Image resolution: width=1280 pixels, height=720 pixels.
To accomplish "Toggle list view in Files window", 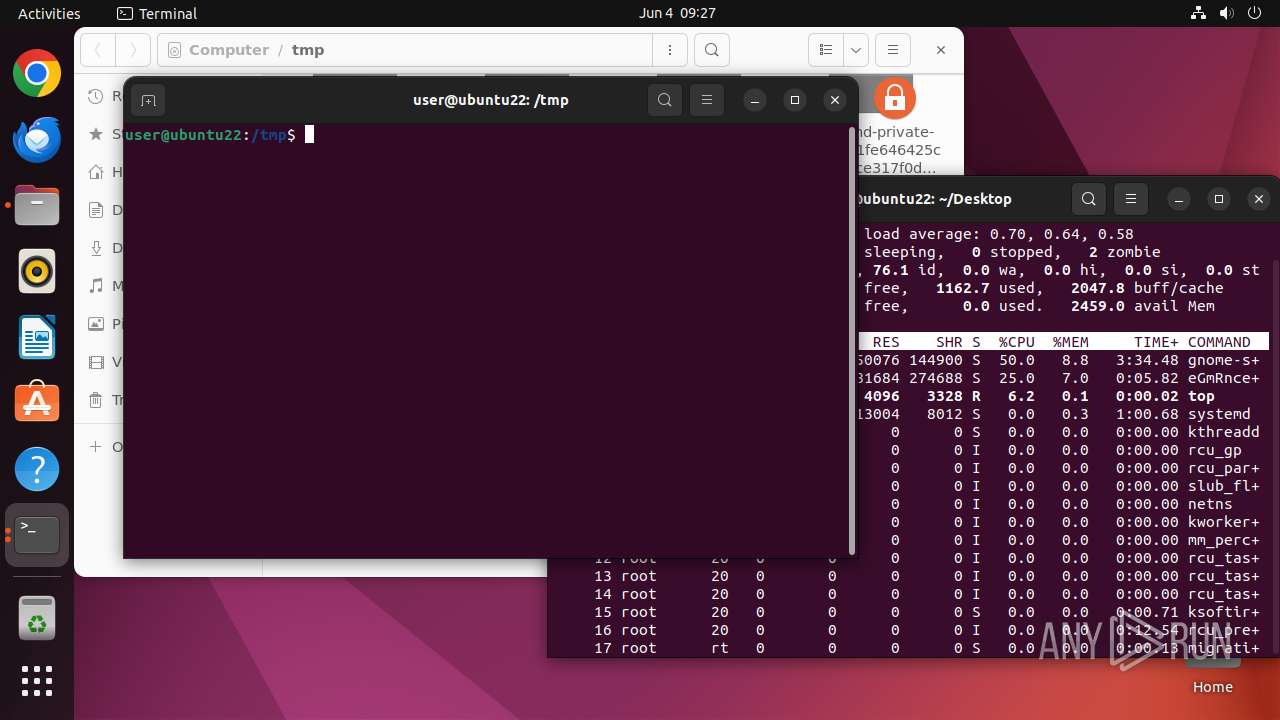I will [826, 50].
